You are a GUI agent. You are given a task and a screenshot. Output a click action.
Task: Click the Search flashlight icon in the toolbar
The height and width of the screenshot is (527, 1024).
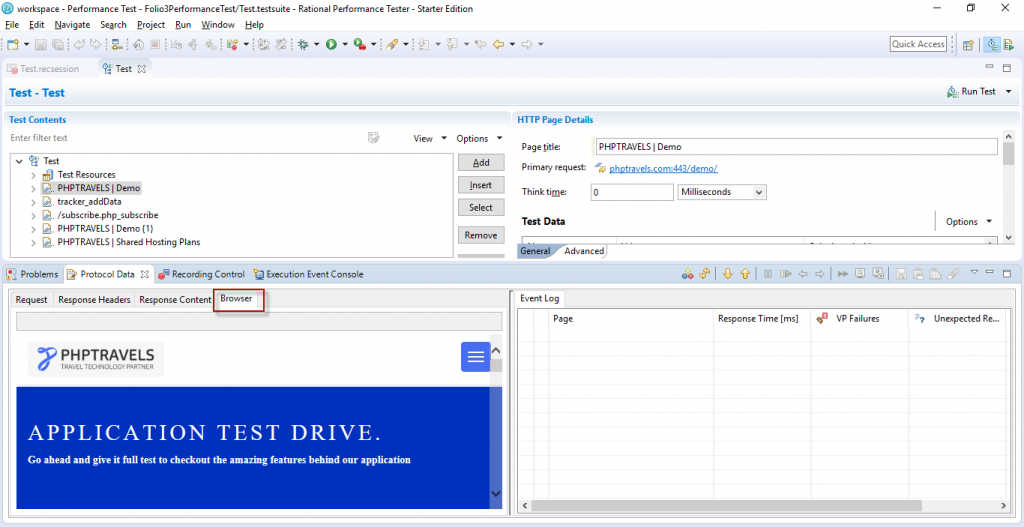point(392,44)
